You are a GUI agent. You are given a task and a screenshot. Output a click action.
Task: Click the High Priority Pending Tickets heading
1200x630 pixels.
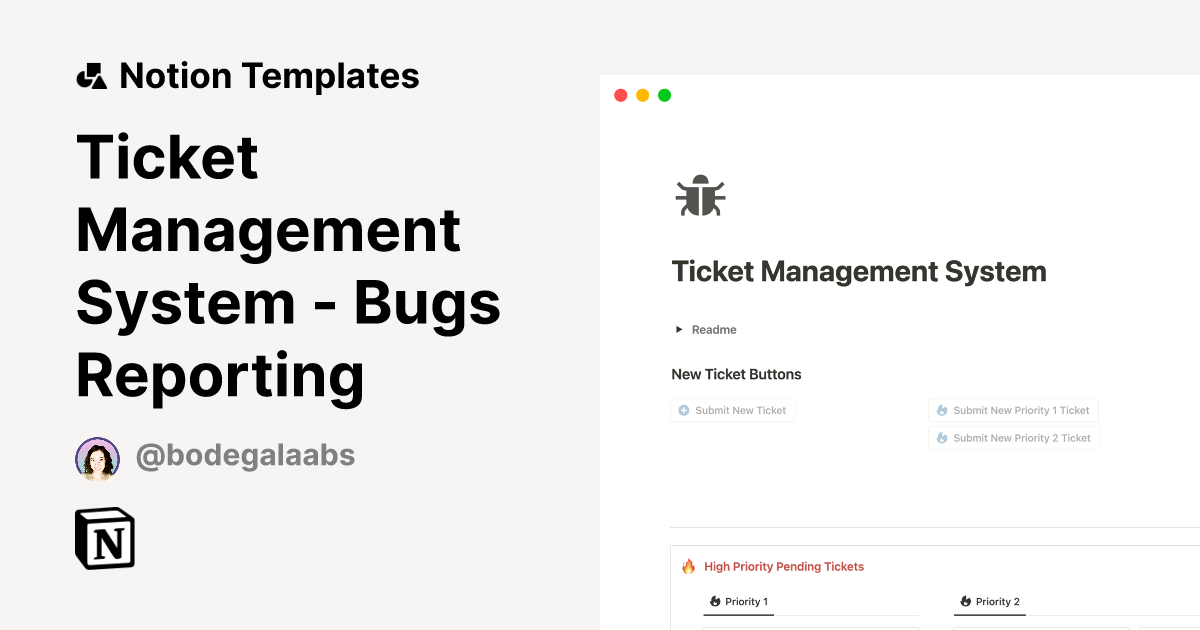tap(783, 567)
